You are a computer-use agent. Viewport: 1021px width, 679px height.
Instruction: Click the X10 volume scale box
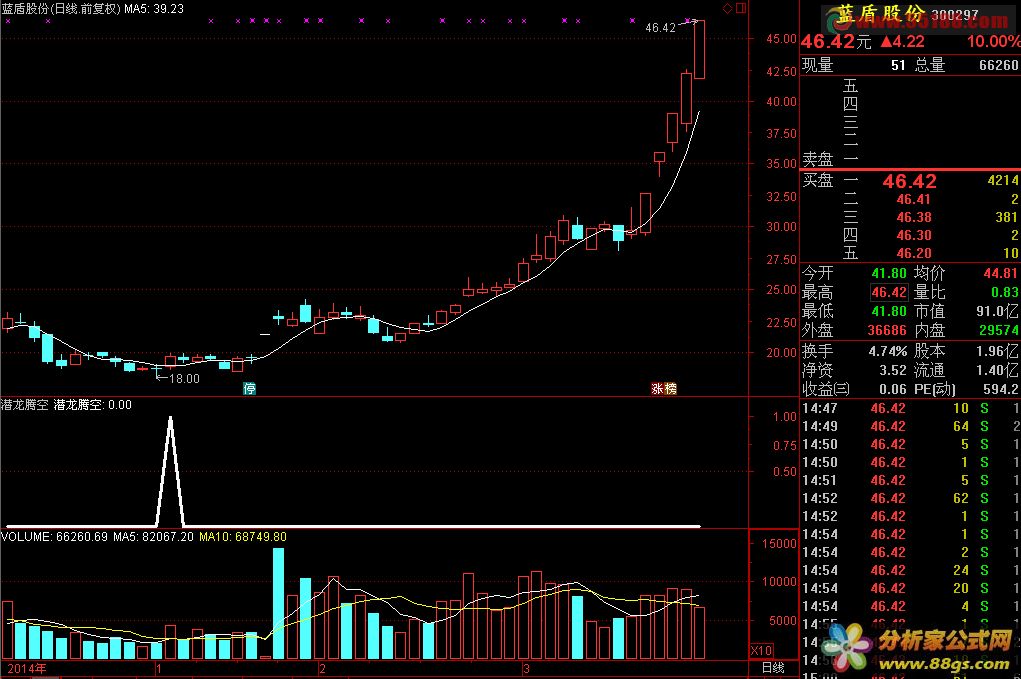[761, 650]
